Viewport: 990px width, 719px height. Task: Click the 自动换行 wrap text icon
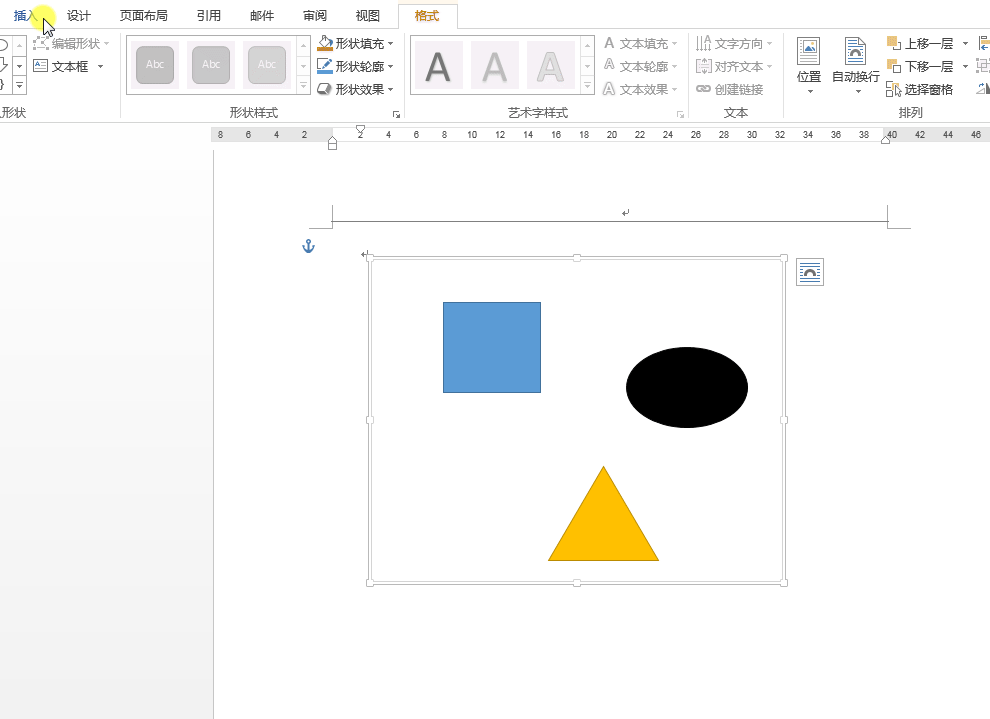point(855,52)
